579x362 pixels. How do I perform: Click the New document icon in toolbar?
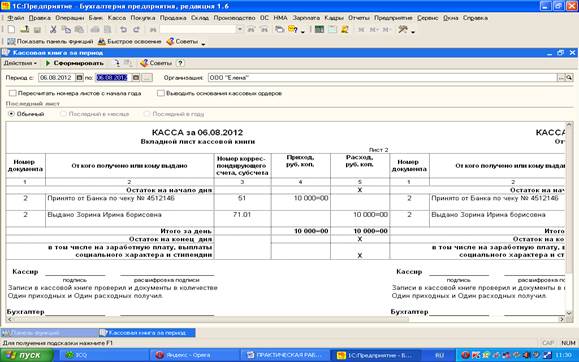[11, 30]
